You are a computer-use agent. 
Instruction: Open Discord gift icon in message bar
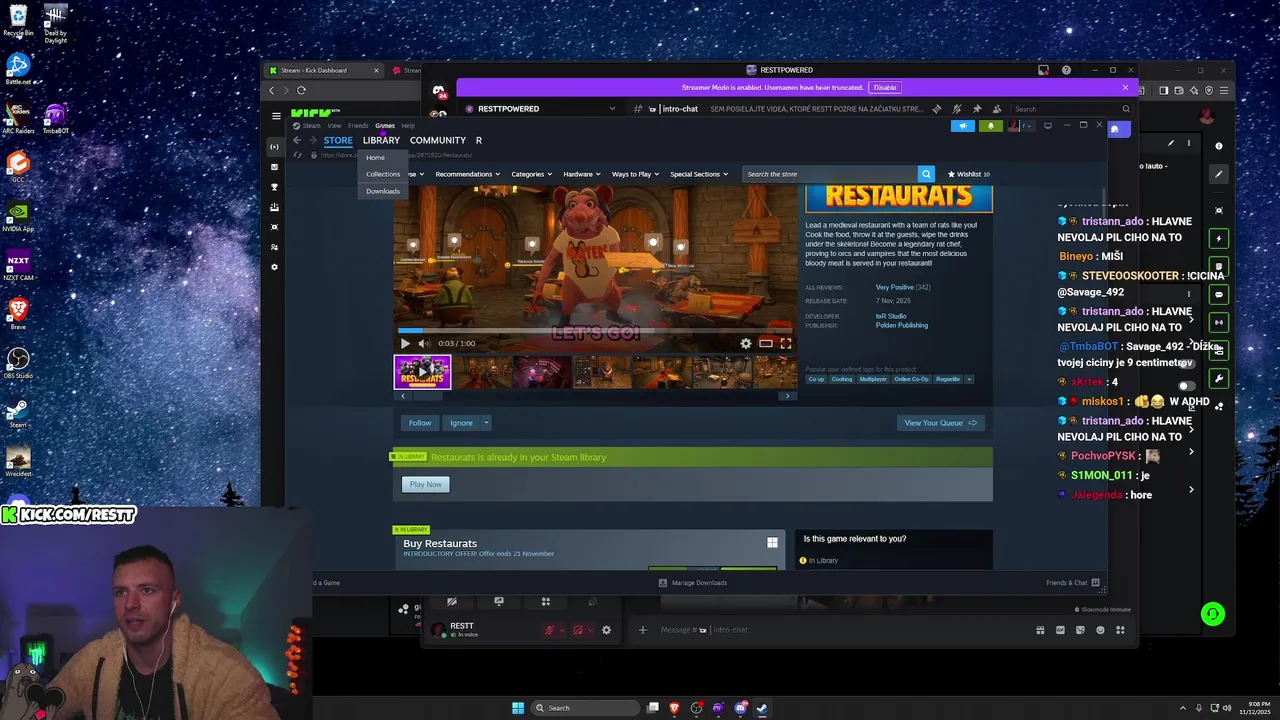pos(1040,630)
